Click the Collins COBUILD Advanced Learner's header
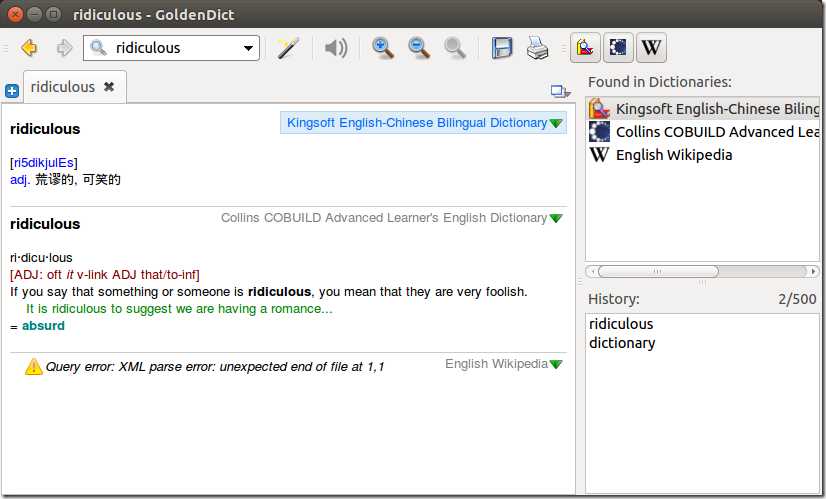This screenshot has height=499, width=826. tap(384, 218)
